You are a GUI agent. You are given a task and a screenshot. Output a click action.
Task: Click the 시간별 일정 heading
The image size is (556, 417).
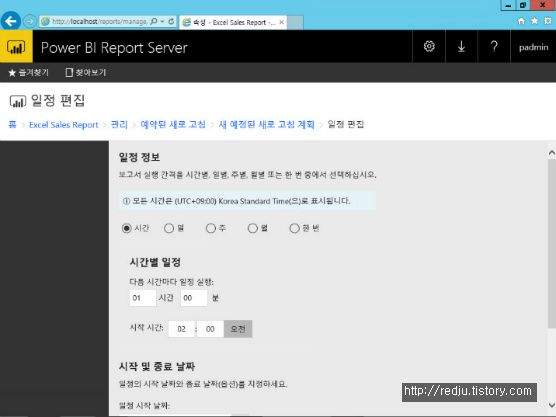(155, 262)
